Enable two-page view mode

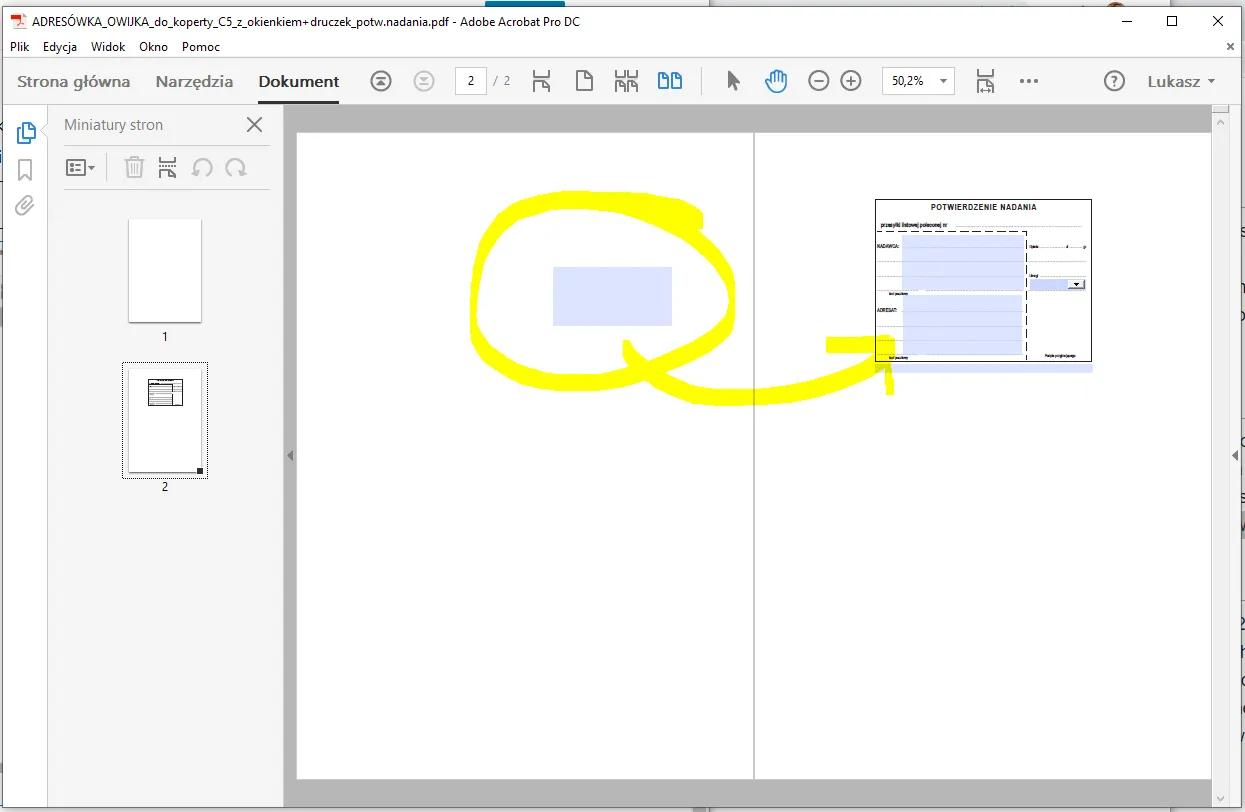[x=669, y=81]
